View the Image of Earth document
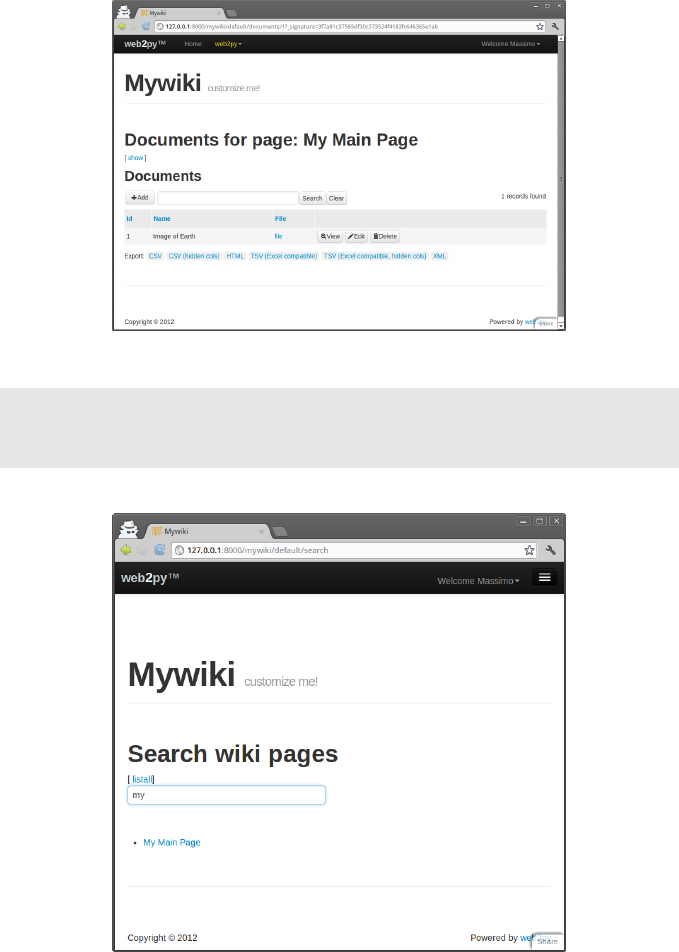Screen dimensions: 679x952 click(330, 236)
